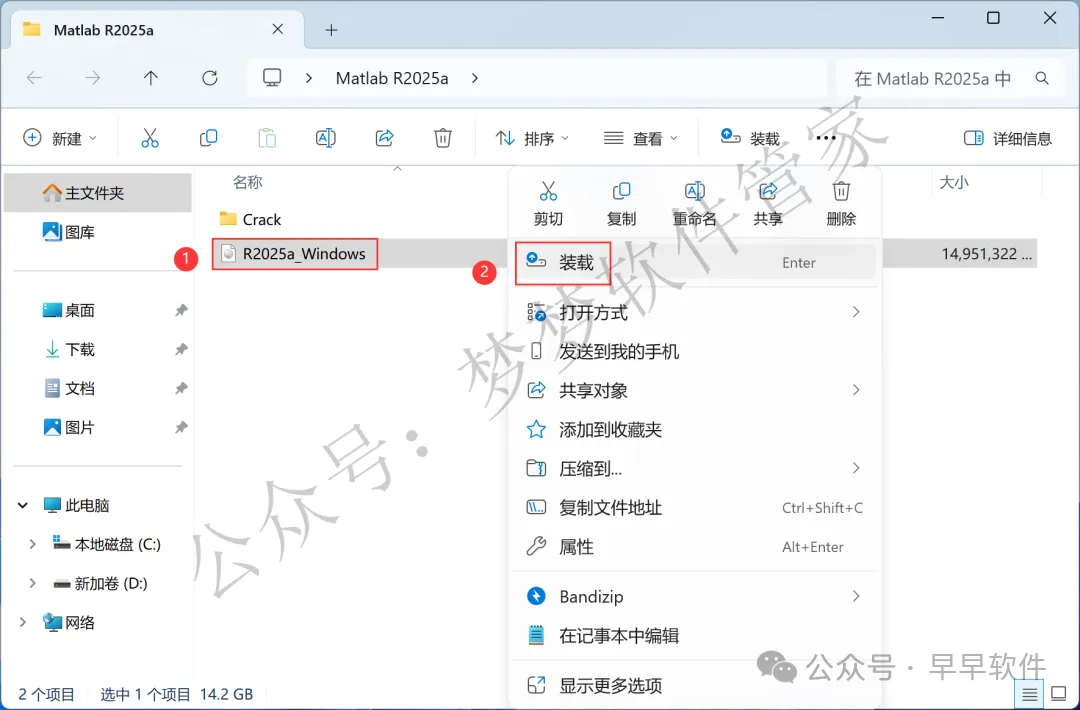Select the Crack folder
Screen dimensions: 1080x710
tap(249, 219)
